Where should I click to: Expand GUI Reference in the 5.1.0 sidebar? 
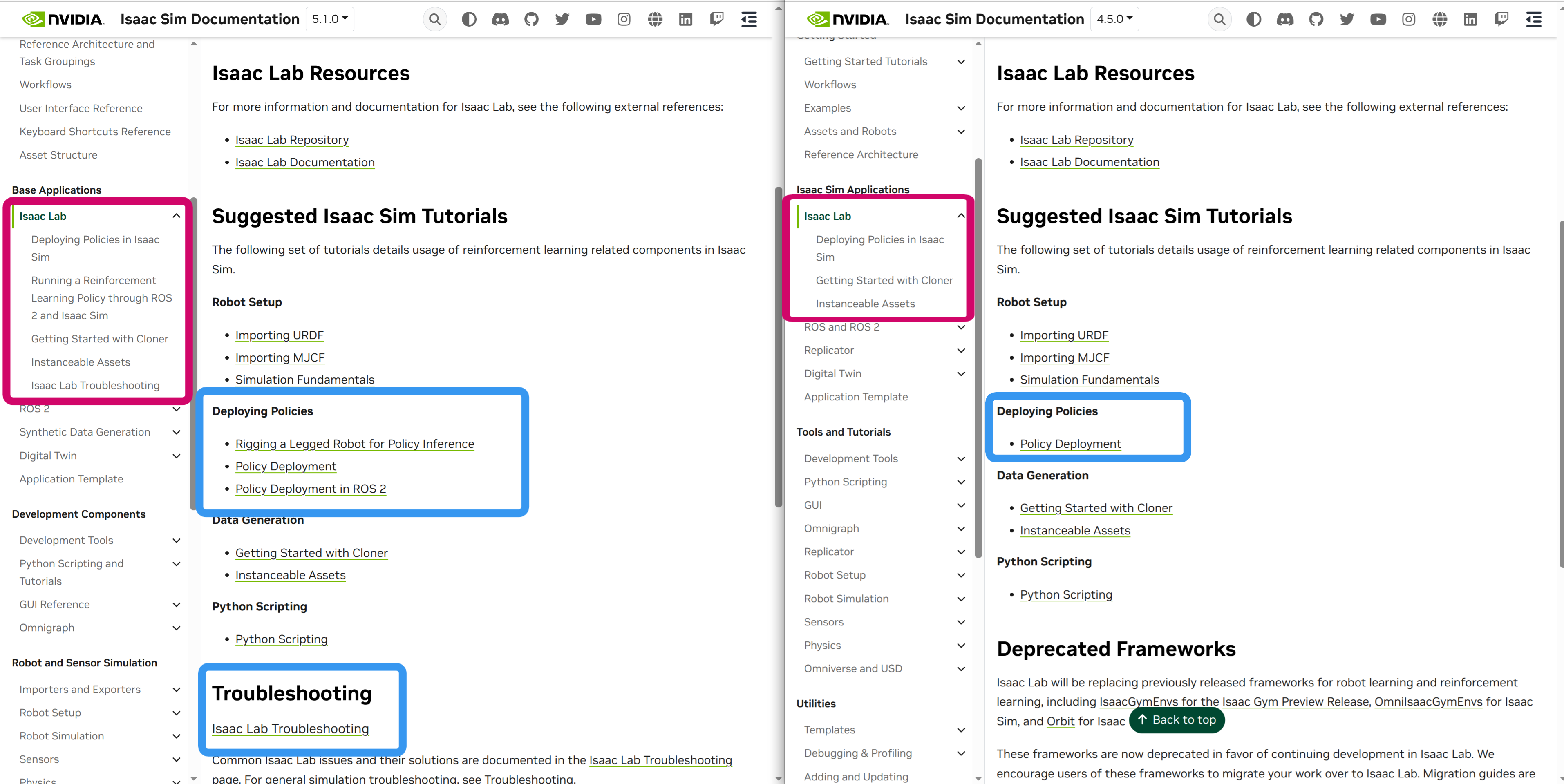[176, 604]
